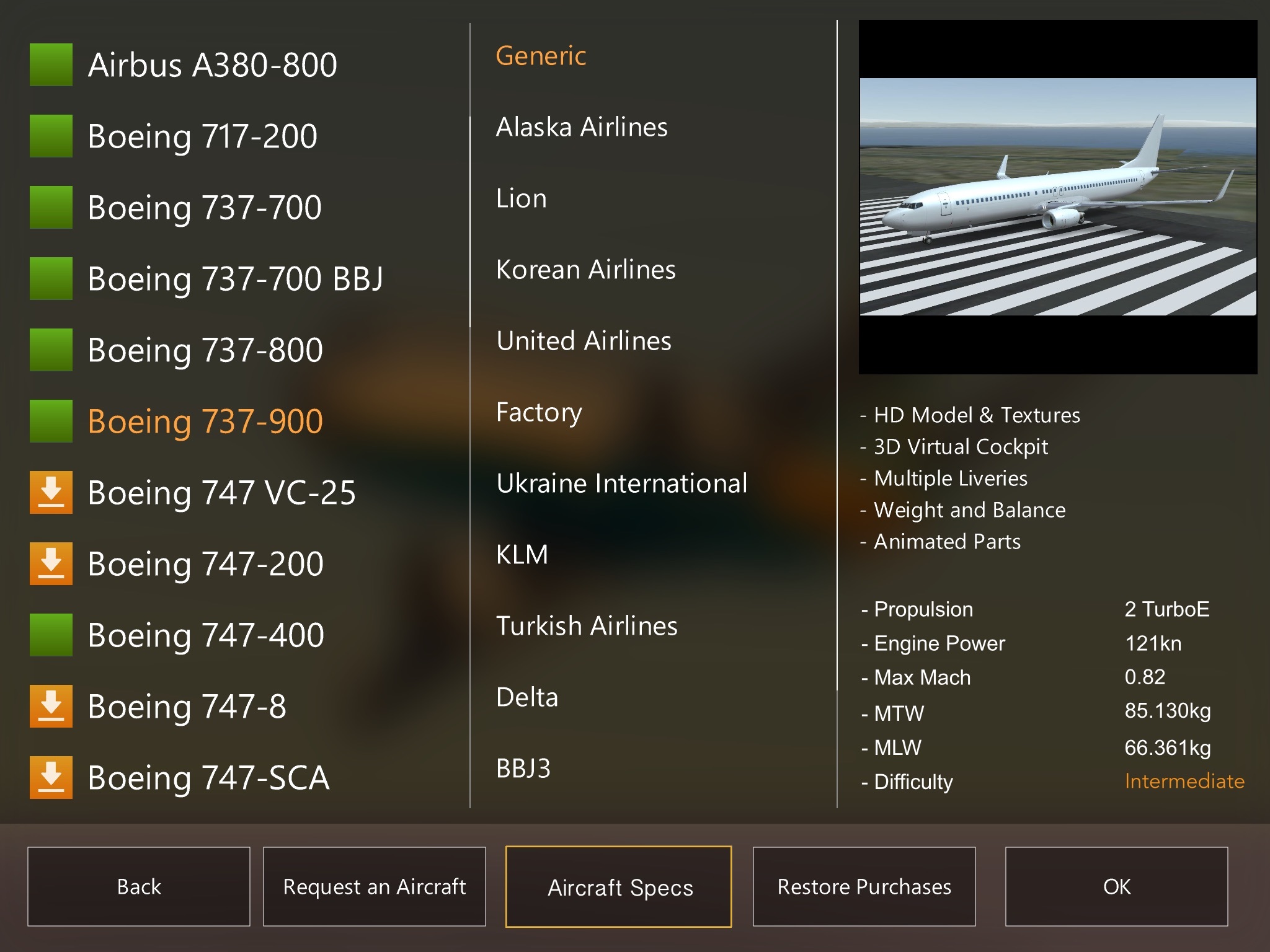The width and height of the screenshot is (1270, 952).
Task: Open Request an Aircraft
Action: tap(374, 886)
